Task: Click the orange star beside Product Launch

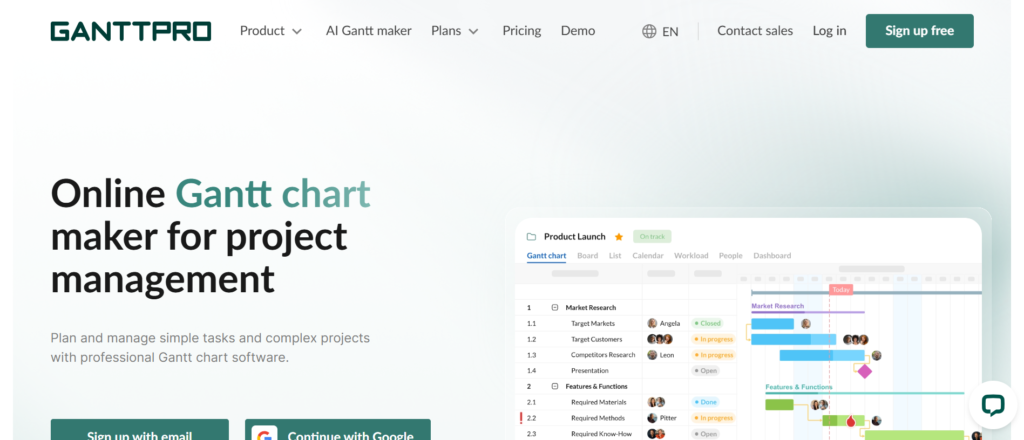Action: click(619, 237)
